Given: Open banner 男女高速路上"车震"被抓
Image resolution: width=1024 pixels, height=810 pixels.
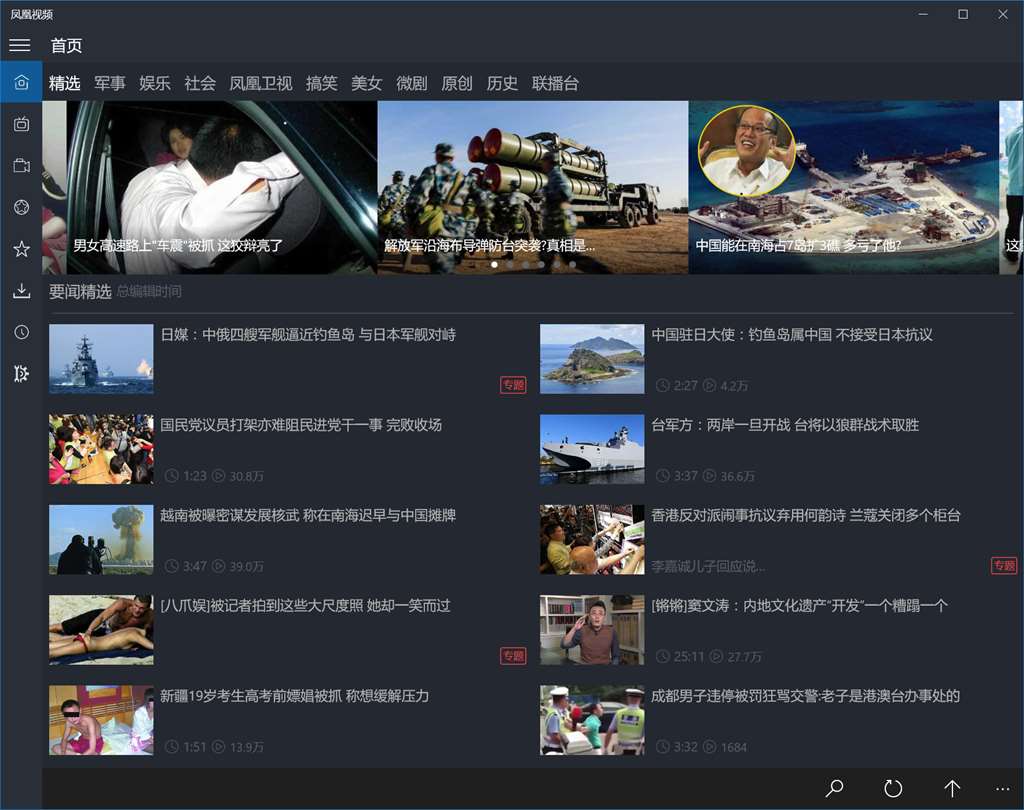Looking at the screenshot, I should click(x=222, y=187).
